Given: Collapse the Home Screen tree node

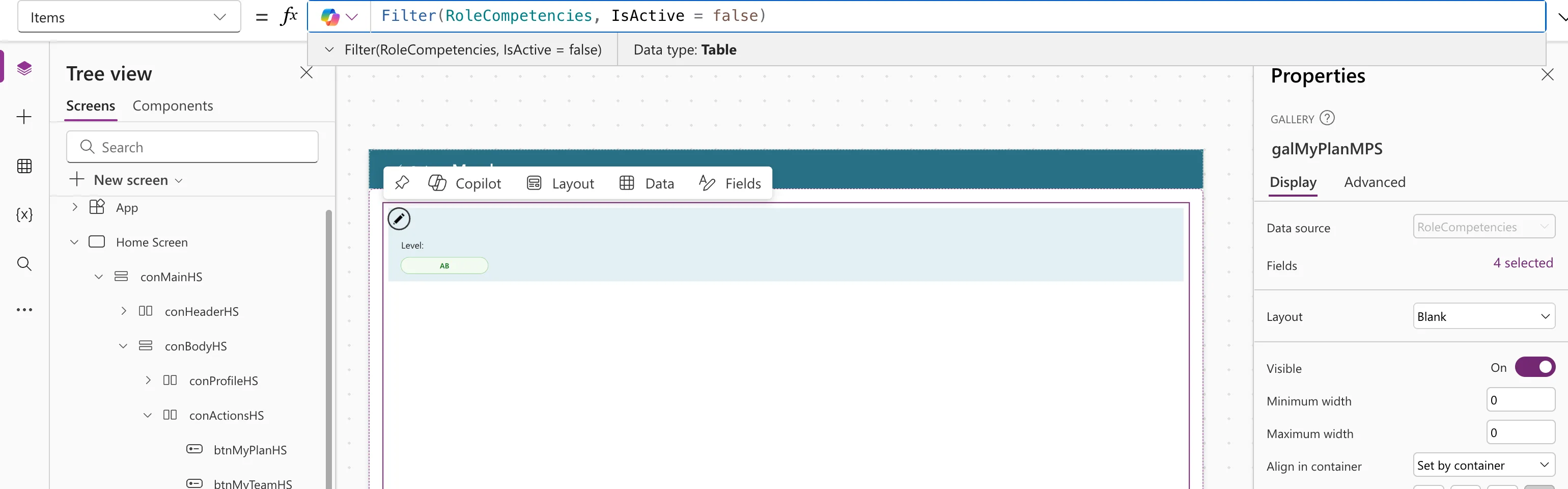Looking at the screenshot, I should 74,242.
